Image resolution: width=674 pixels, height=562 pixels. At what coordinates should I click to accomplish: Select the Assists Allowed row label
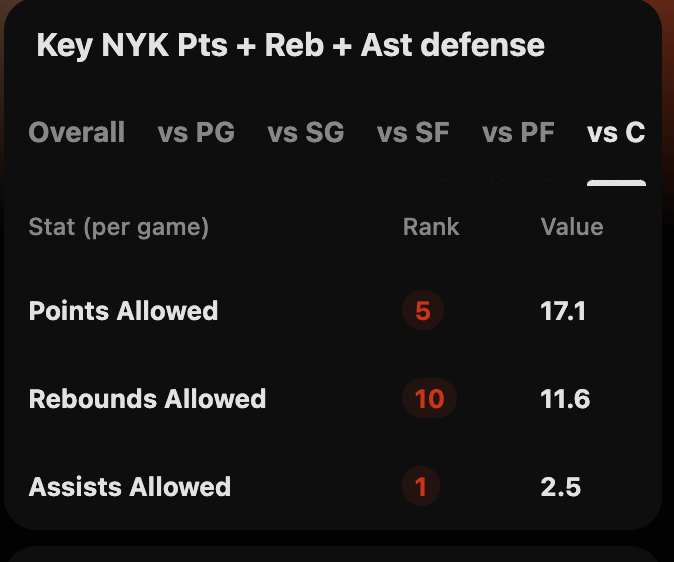[x=130, y=487]
